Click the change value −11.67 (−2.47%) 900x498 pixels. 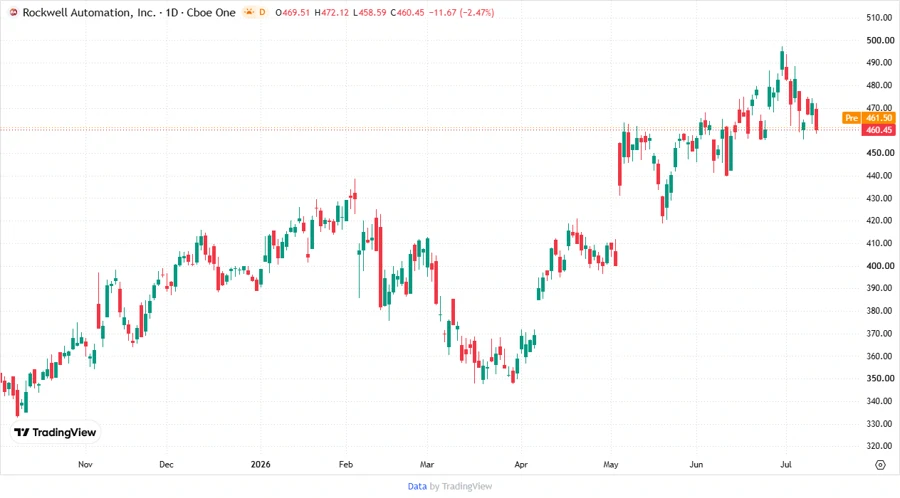point(461,13)
